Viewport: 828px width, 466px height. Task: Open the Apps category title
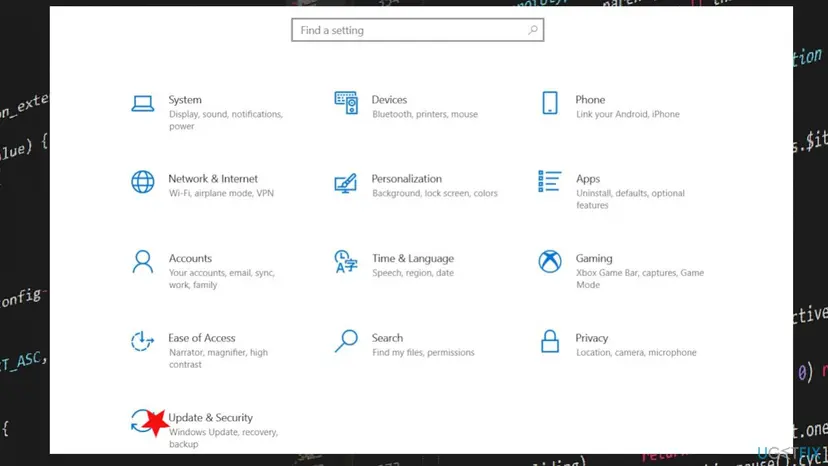point(588,179)
